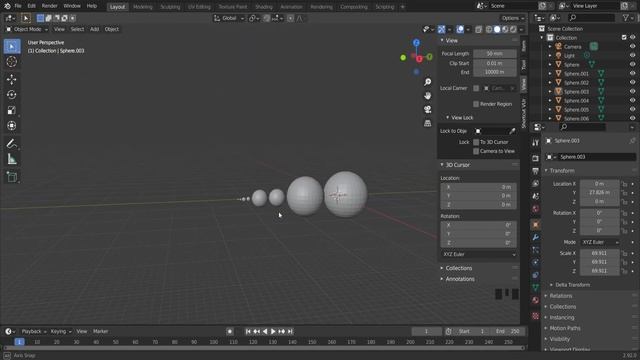Expand the Collections panel in sidebar
Viewport: 640px width, 360px height.
pos(458,268)
